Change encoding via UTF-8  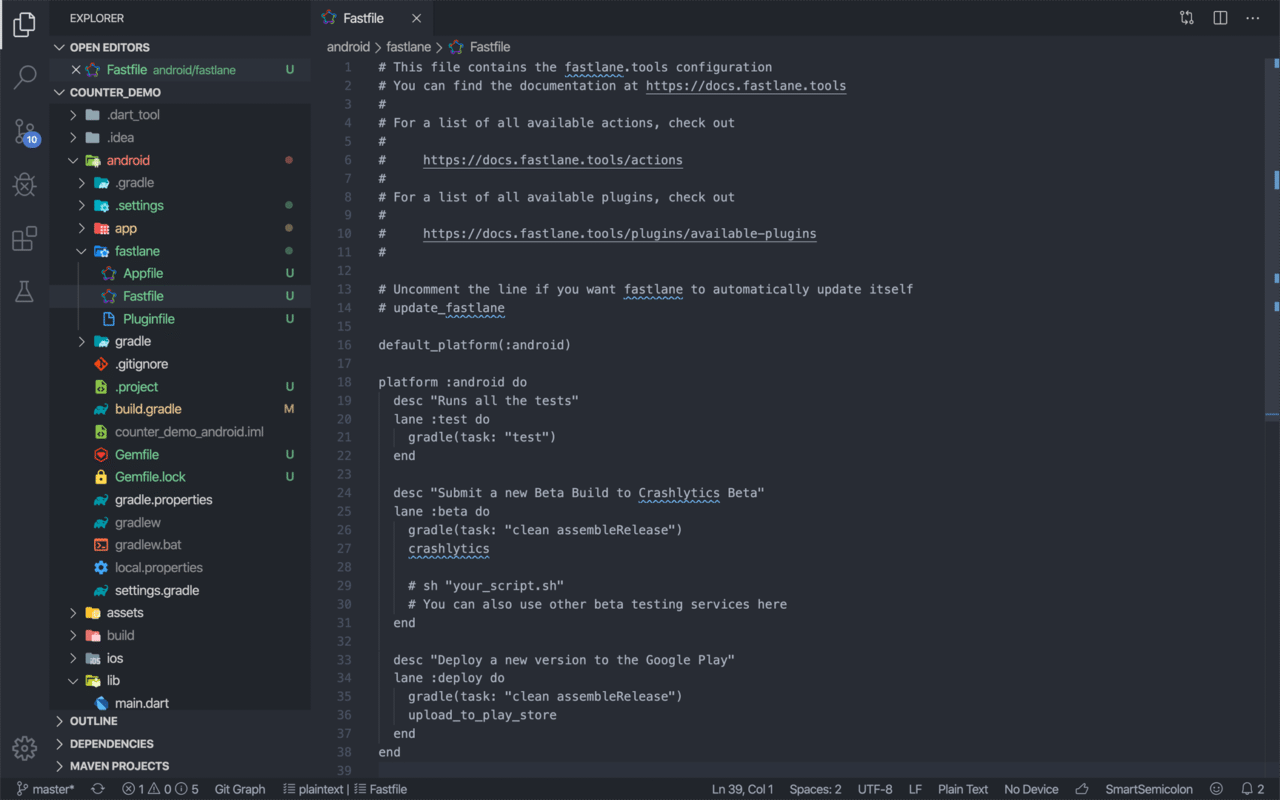click(x=875, y=789)
